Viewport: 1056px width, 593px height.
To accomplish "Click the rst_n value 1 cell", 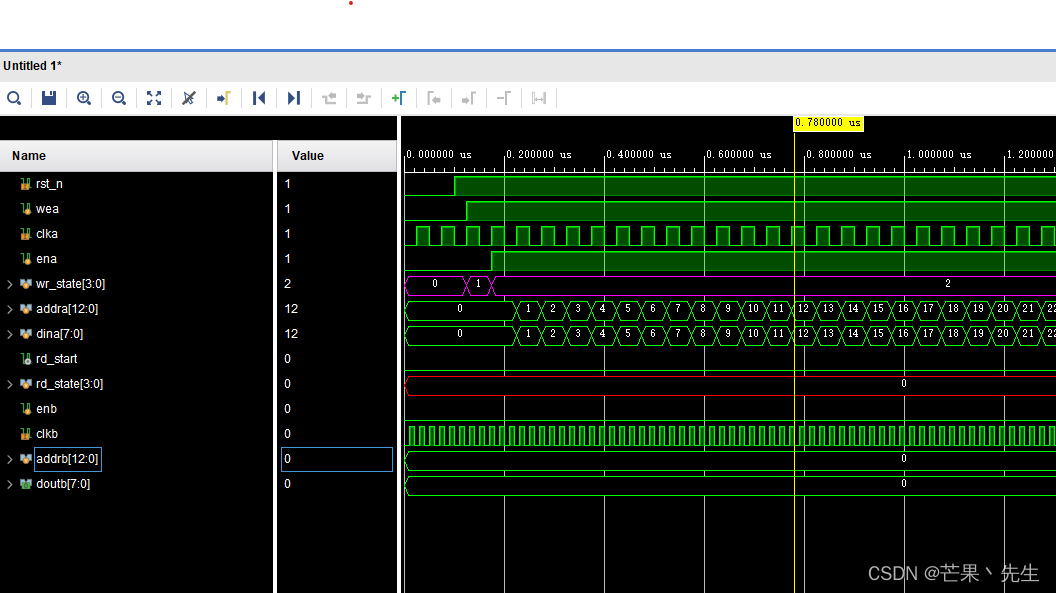I will [337, 184].
